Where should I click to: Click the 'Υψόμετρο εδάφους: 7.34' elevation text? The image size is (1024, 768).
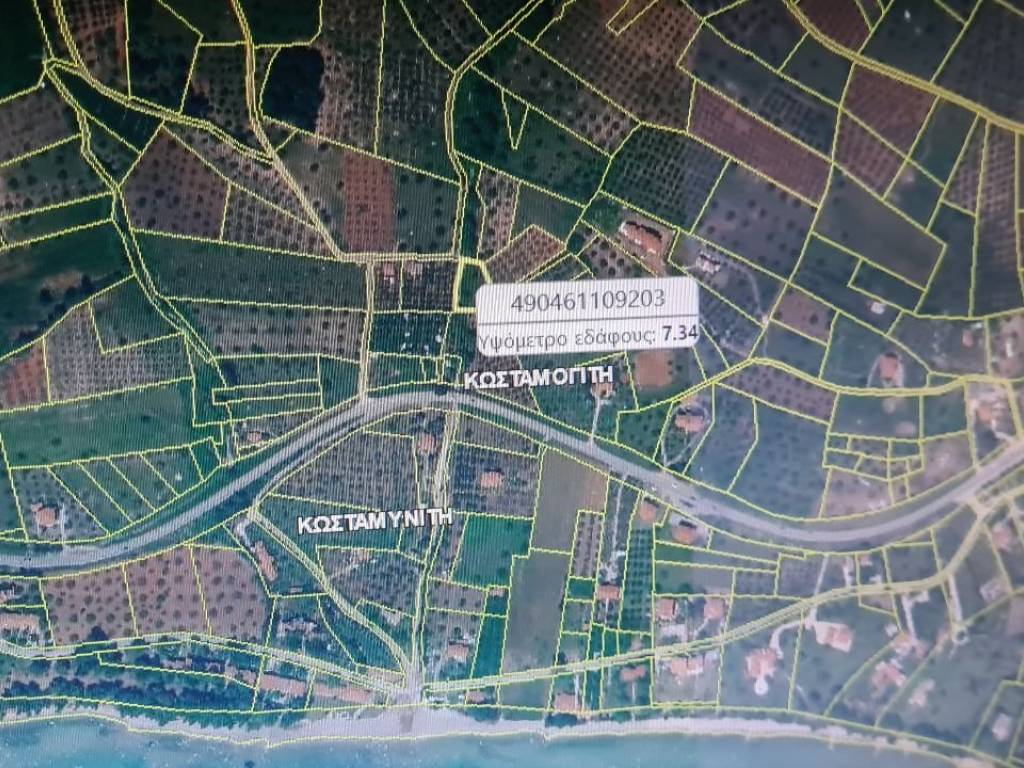586,336
